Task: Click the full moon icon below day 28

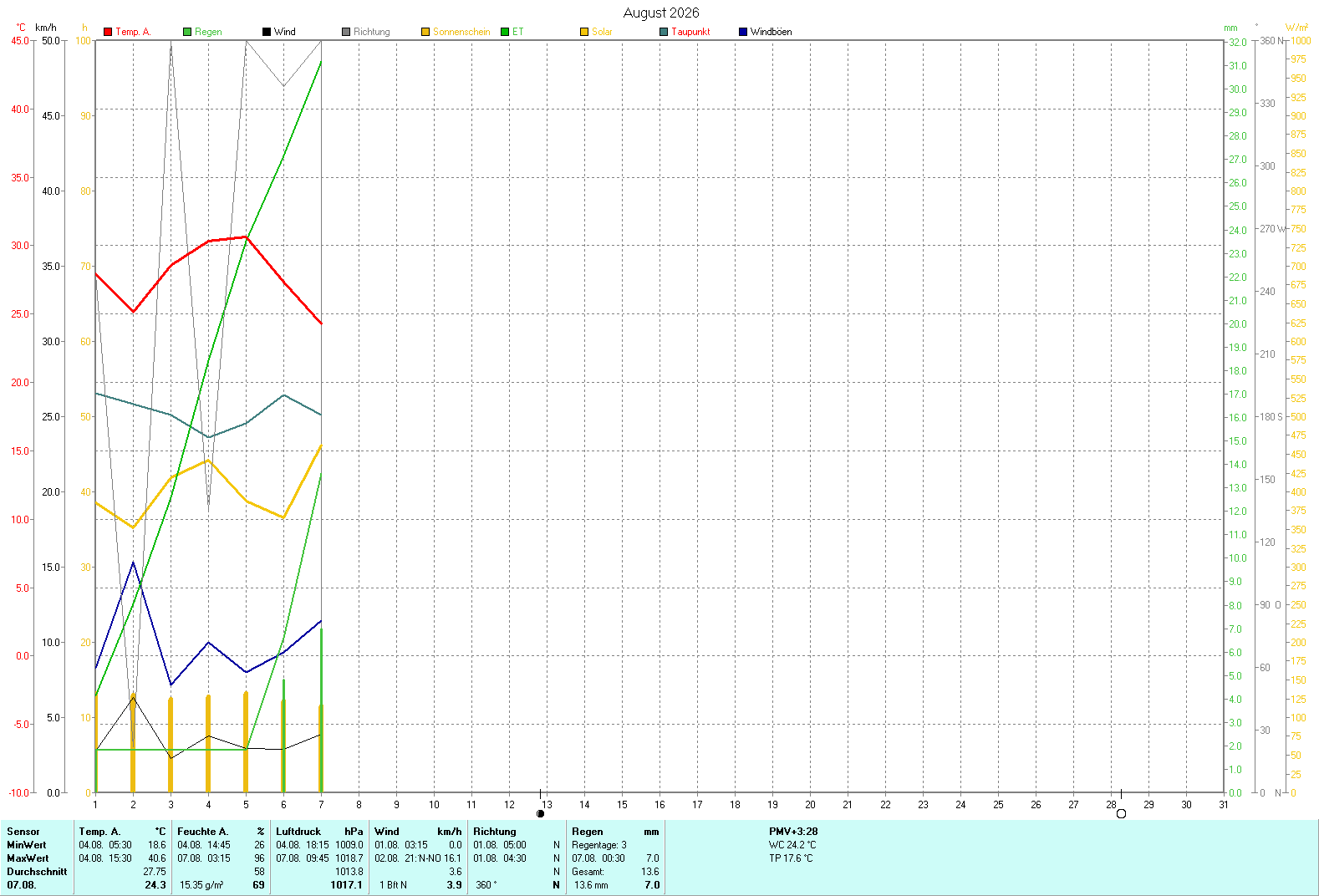Action: click(x=1121, y=813)
